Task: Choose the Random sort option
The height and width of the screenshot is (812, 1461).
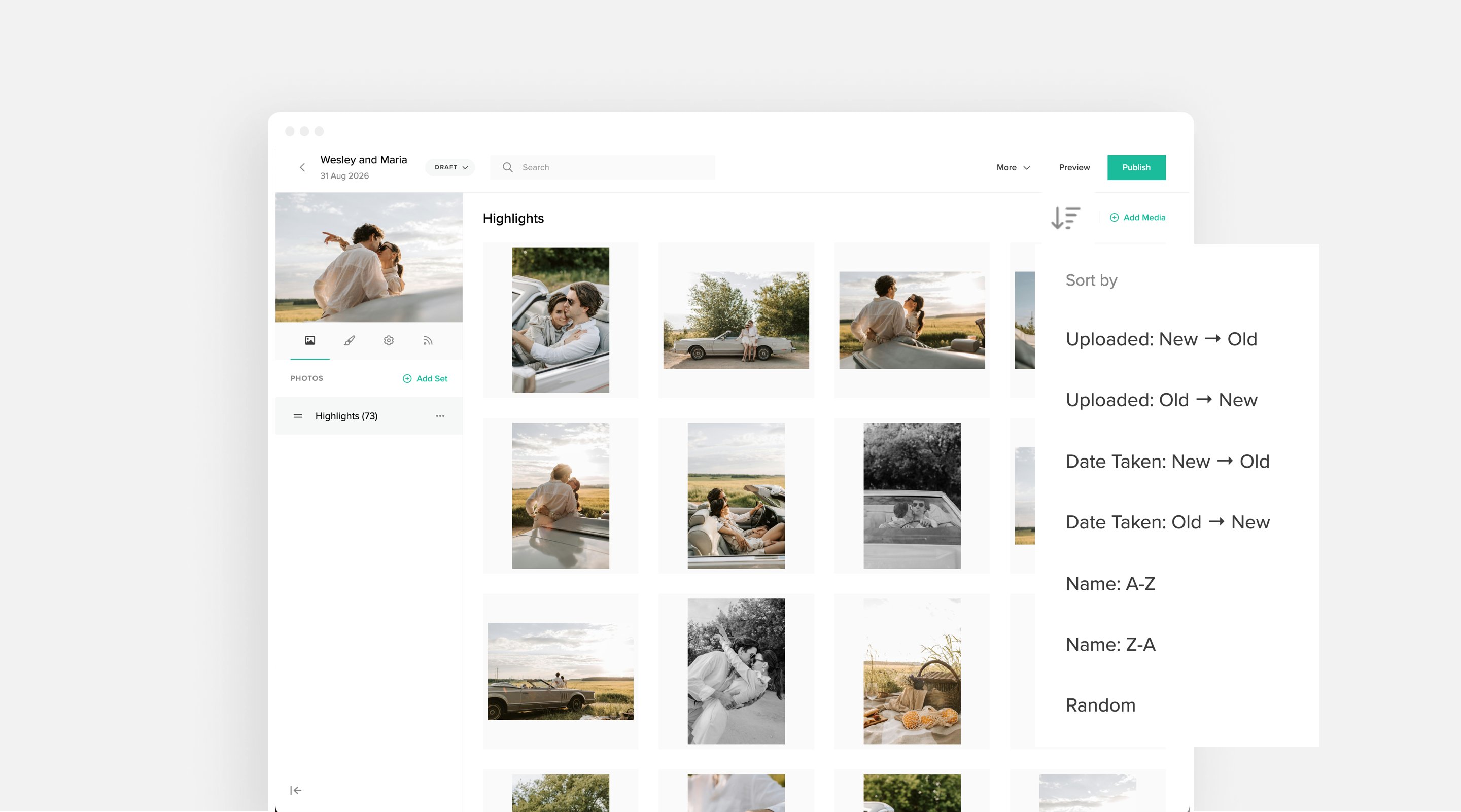Action: click(1100, 705)
